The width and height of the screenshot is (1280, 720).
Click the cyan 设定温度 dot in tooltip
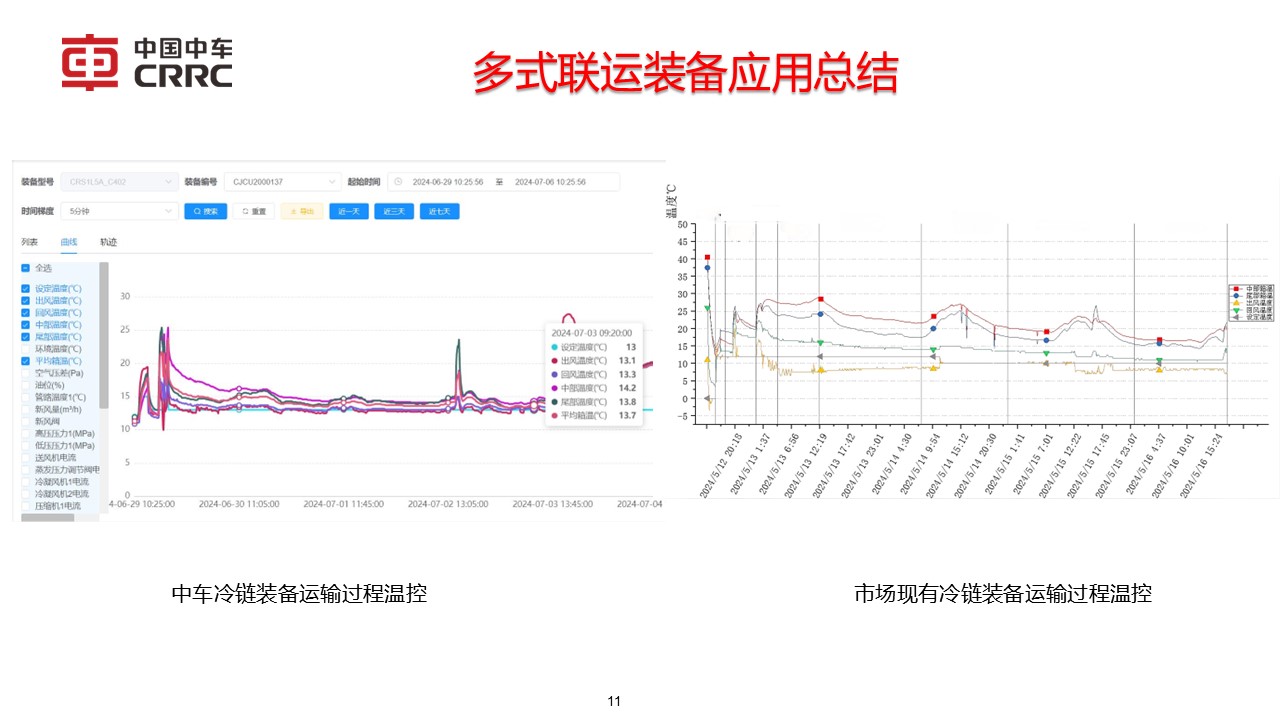pyautogui.click(x=555, y=347)
